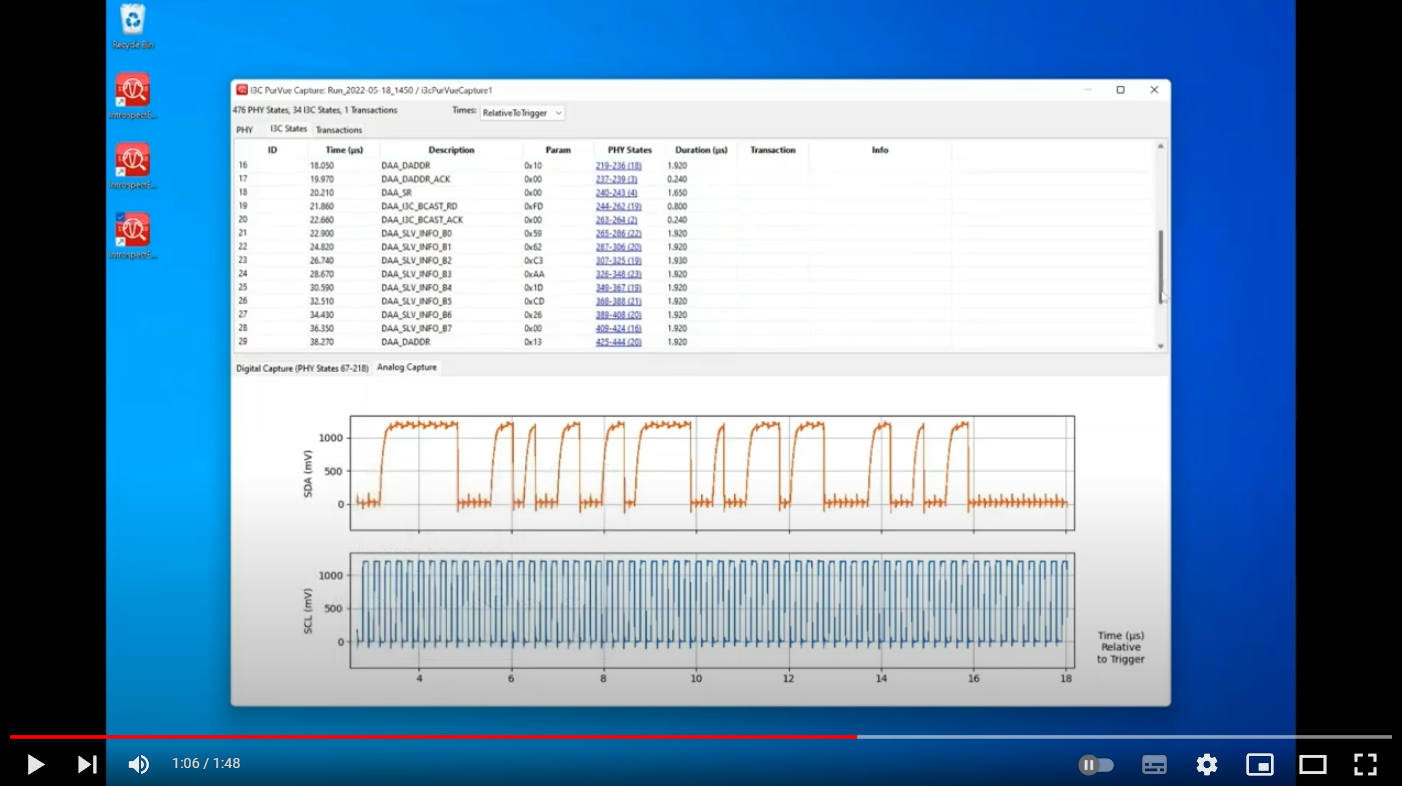Image resolution: width=1402 pixels, height=786 pixels.
Task: Skip to the next video
Action: tap(87, 765)
